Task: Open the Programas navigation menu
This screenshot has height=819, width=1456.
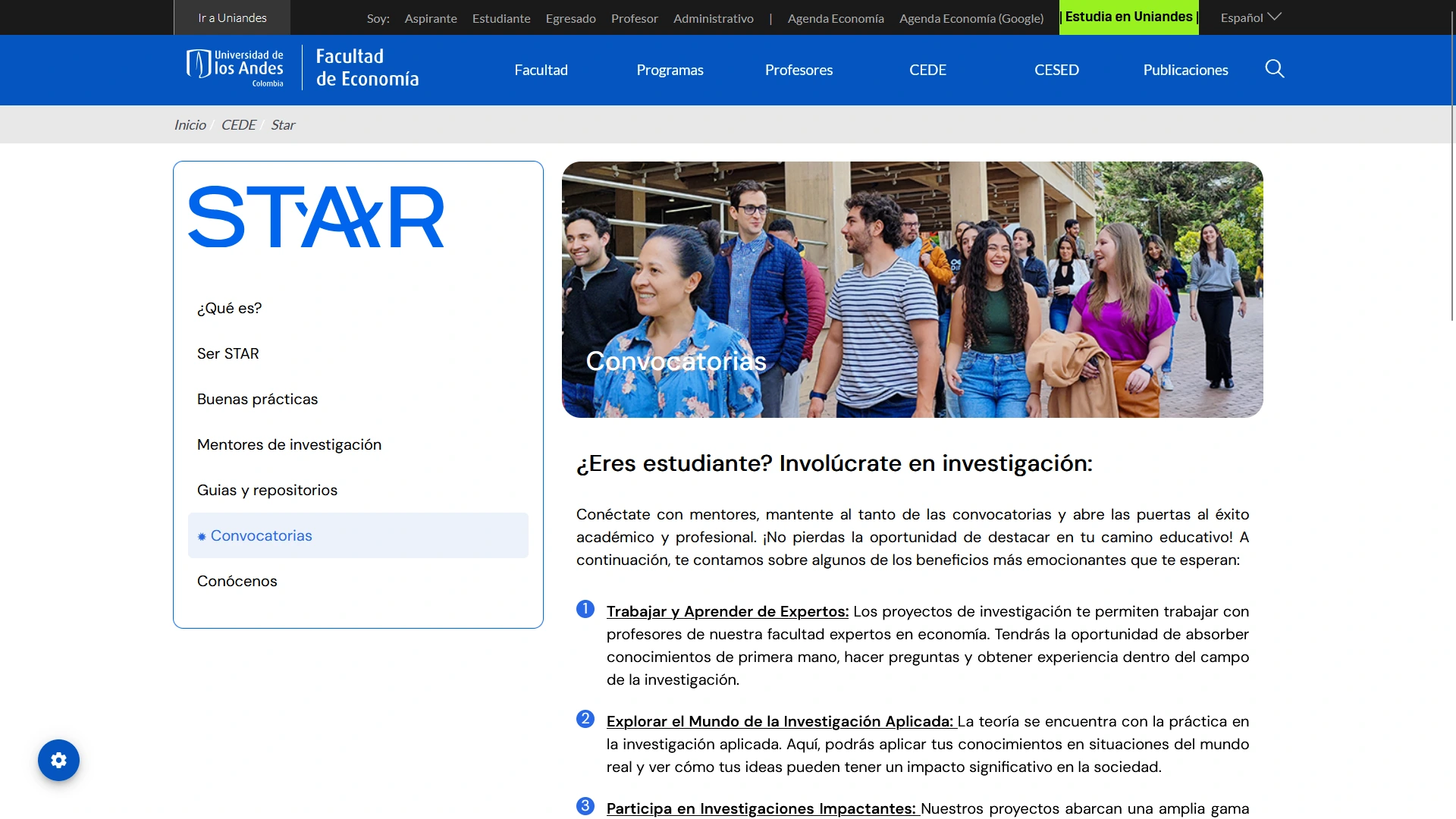Action: pos(670,70)
